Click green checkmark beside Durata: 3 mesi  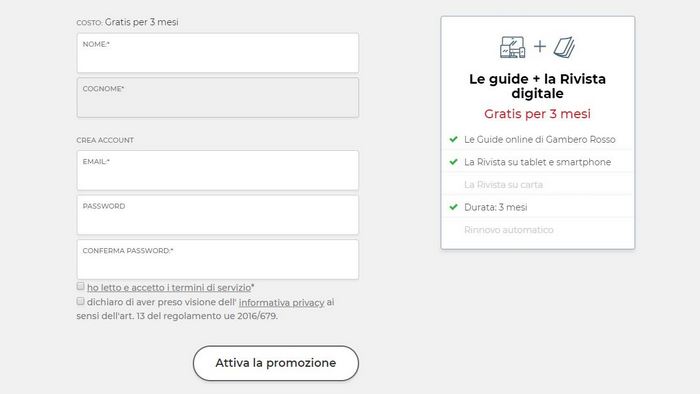[x=454, y=207]
